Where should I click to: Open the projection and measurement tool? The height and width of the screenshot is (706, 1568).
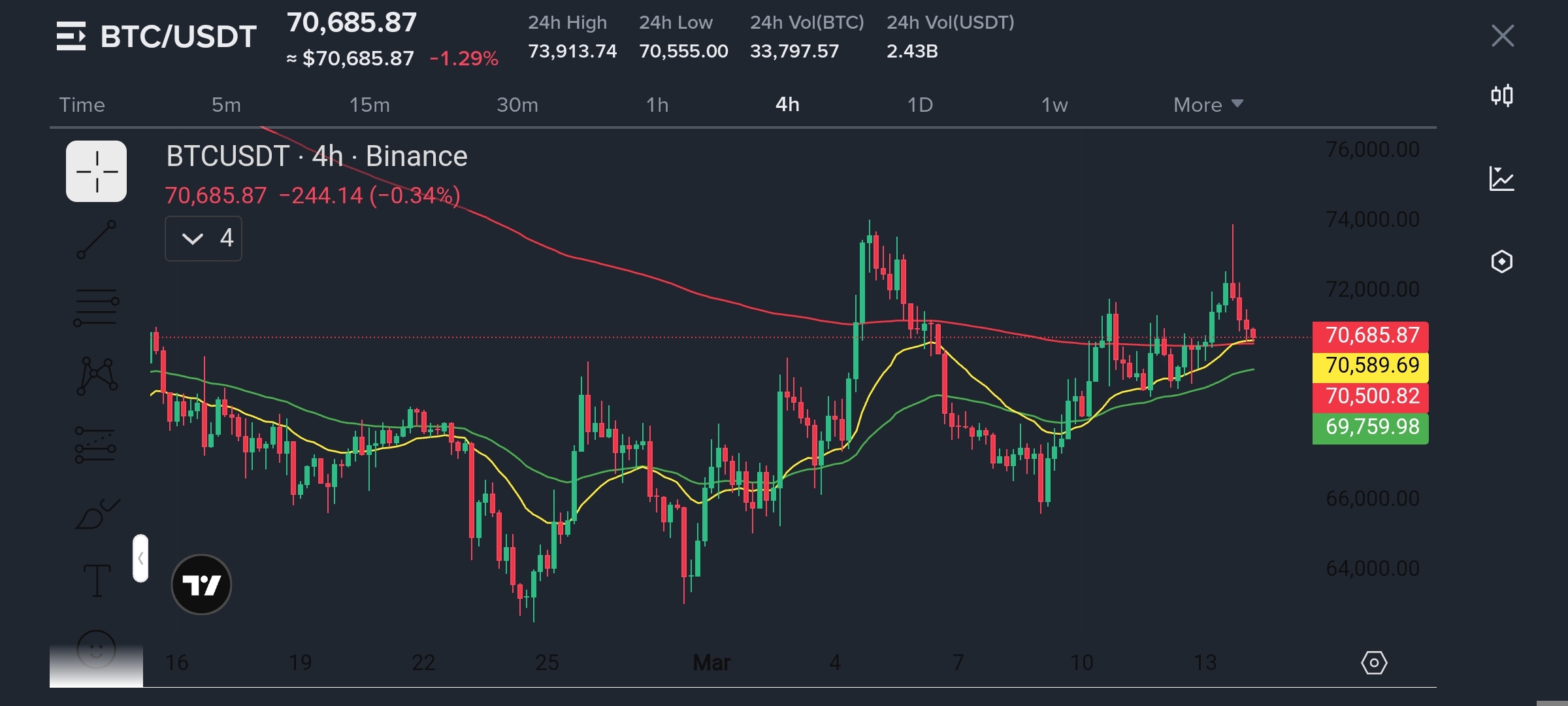pyautogui.click(x=95, y=445)
